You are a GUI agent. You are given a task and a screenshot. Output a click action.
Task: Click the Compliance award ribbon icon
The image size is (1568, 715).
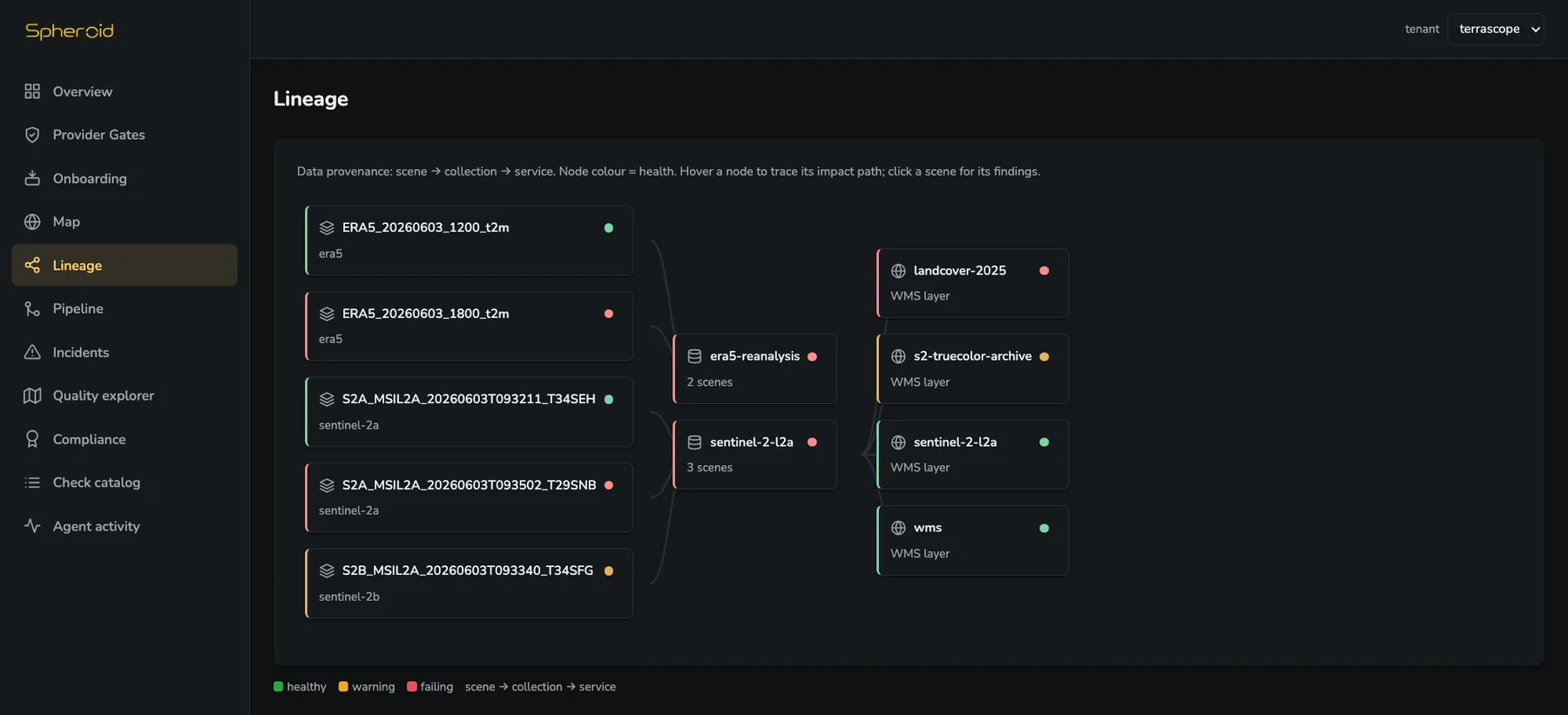[32, 439]
